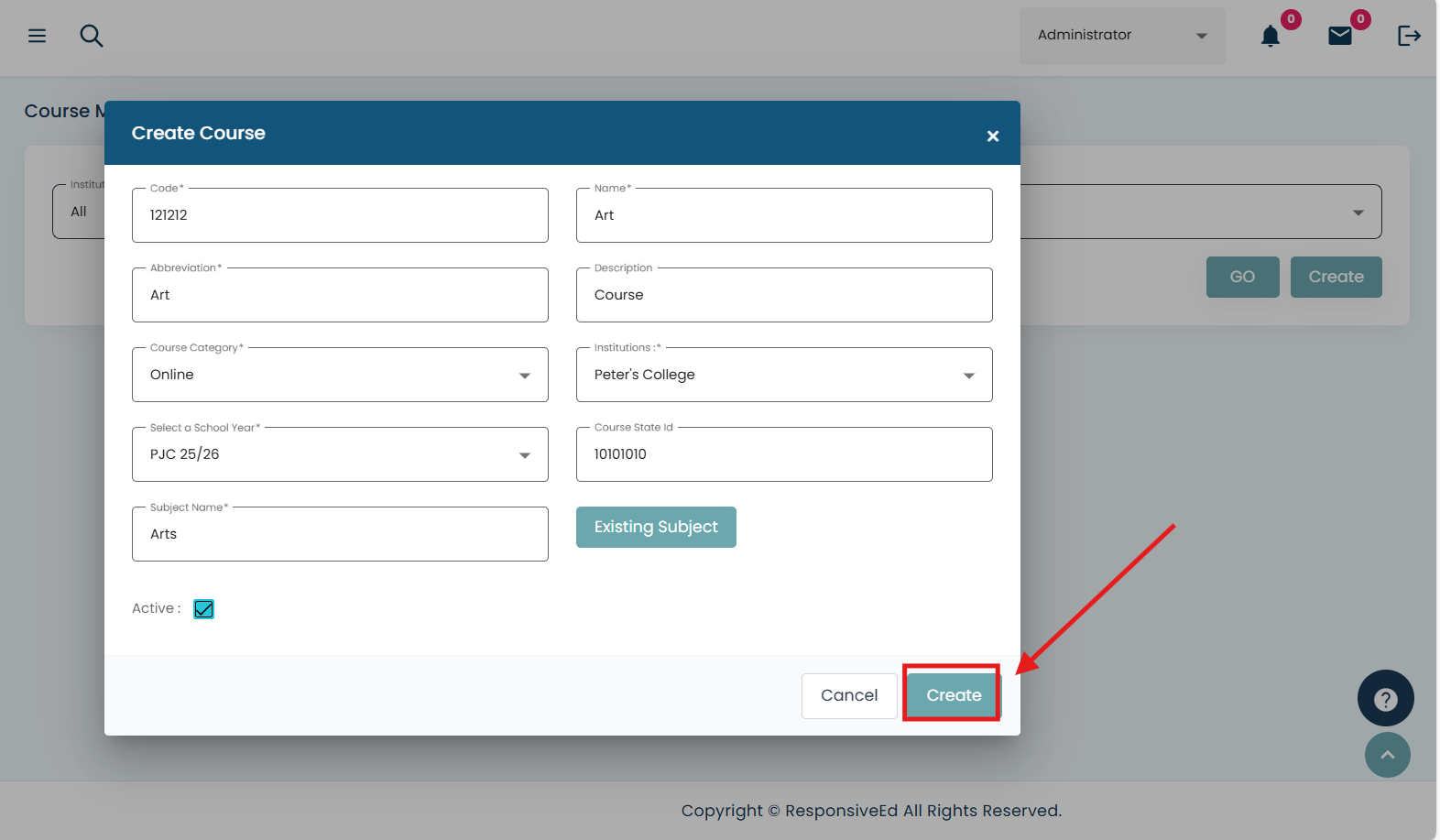This screenshot has width=1440, height=840.
Task: Open the notifications bell
Action: pos(1270,36)
